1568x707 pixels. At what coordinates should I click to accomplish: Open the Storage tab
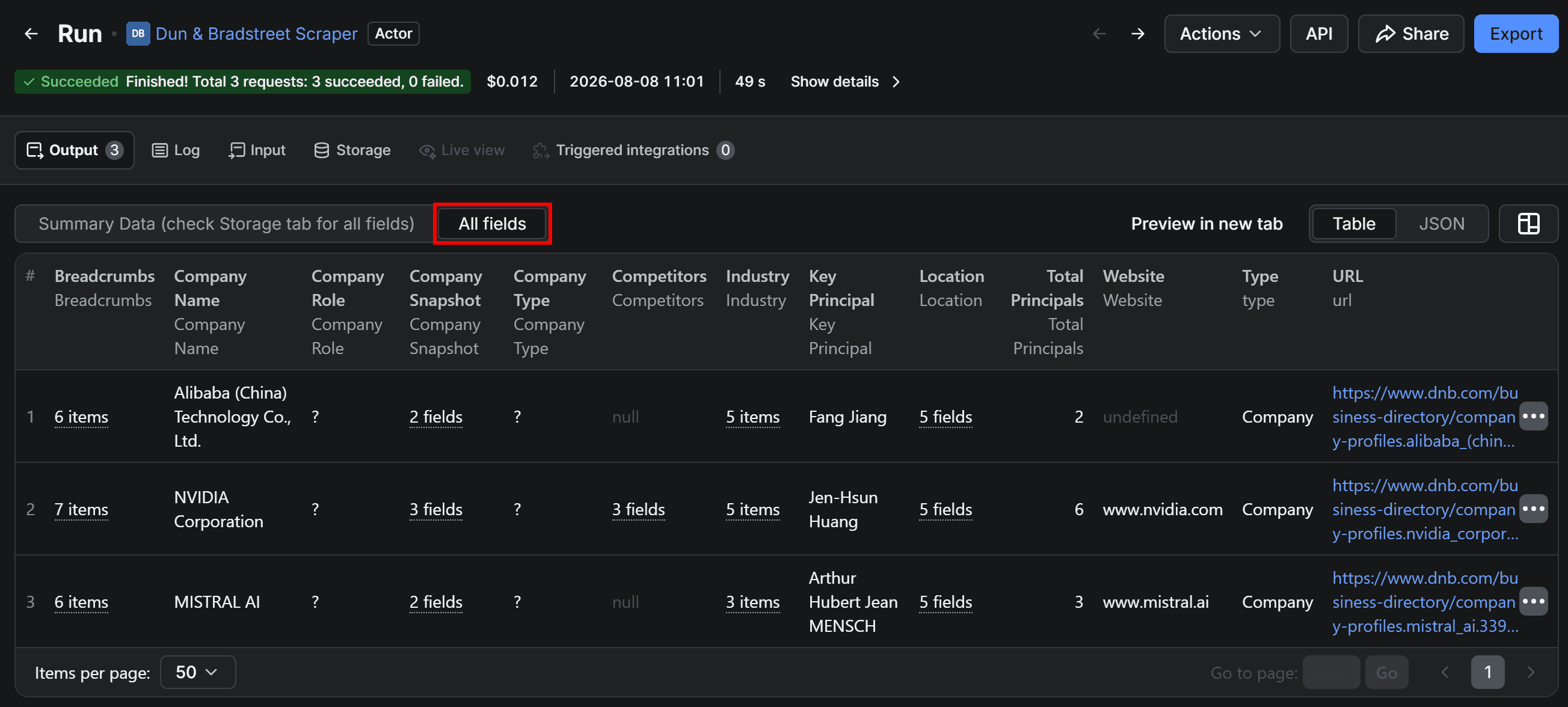pyautogui.click(x=352, y=150)
